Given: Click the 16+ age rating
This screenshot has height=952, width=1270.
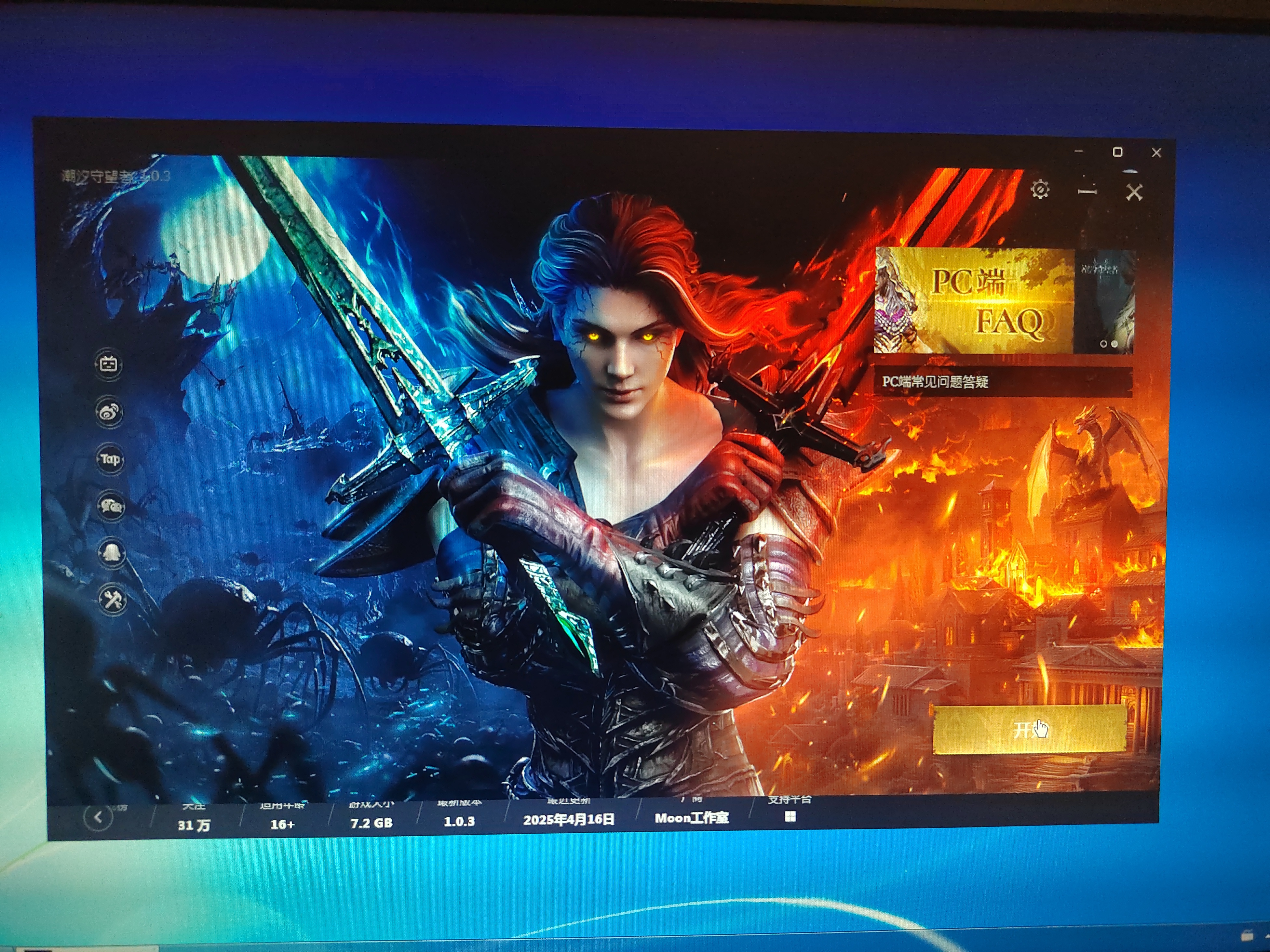Looking at the screenshot, I should (x=282, y=825).
